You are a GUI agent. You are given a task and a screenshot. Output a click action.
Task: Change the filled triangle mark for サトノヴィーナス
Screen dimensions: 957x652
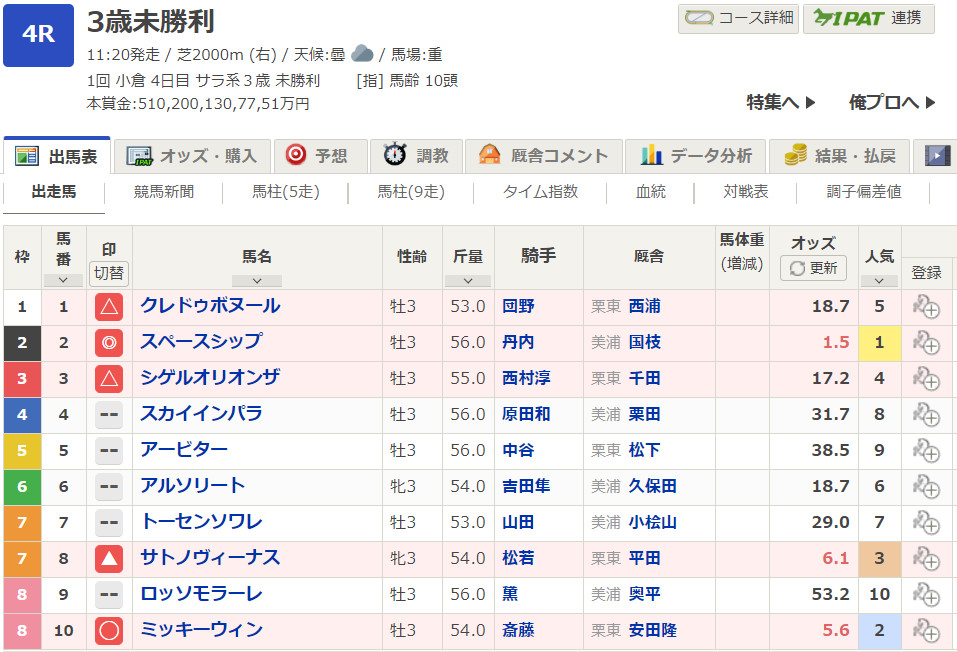(x=109, y=559)
